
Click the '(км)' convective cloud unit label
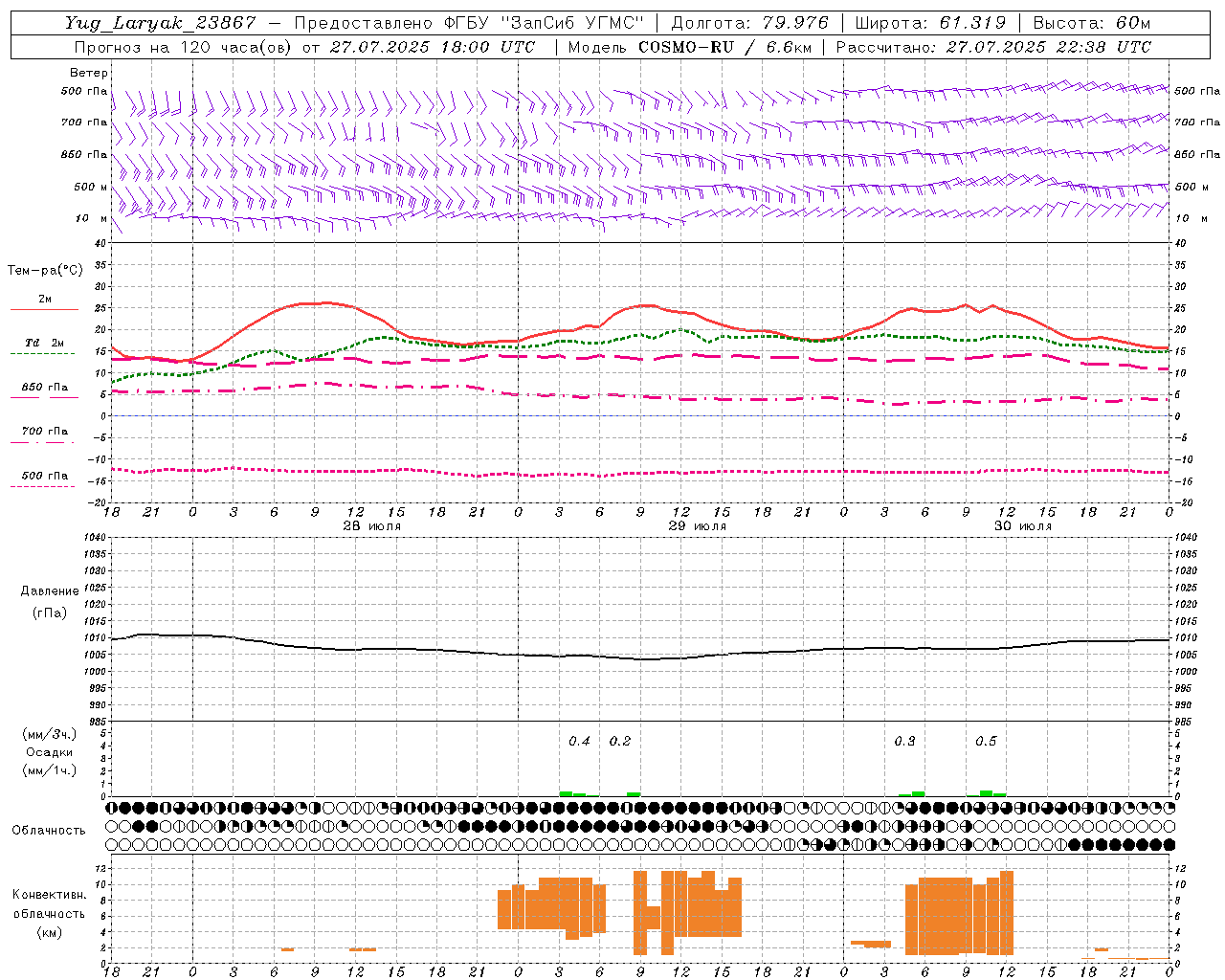point(50,931)
